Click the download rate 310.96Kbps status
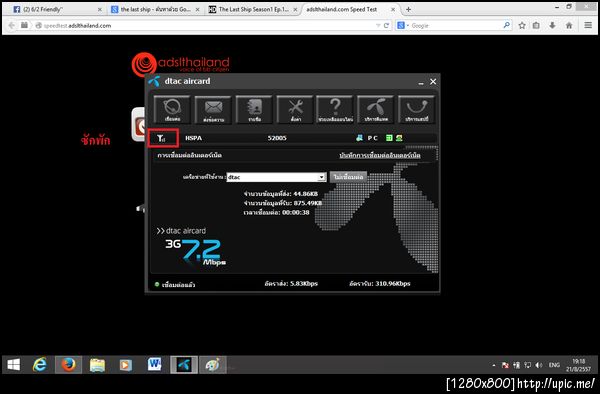Image resolution: width=600 pixels, height=394 pixels. pos(380,284)
